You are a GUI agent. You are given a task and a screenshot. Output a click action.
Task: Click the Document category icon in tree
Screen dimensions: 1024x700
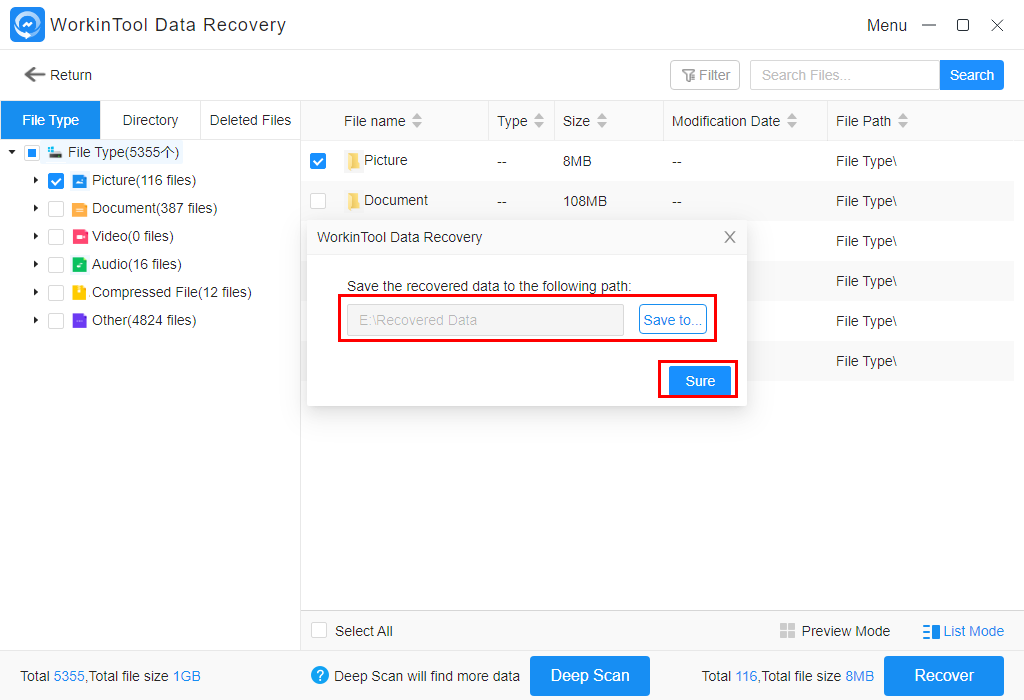pos(79,209)
